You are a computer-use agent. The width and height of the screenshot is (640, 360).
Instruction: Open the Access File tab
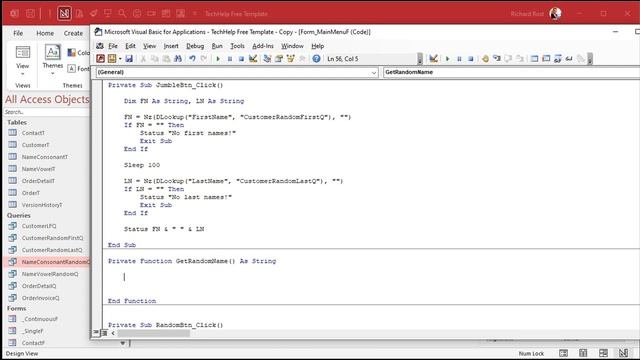coord(18,33)
